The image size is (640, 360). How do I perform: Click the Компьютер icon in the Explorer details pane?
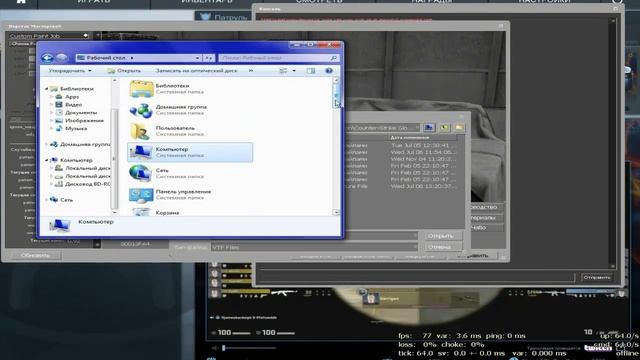pyautogui.click(x=60, y=225)
